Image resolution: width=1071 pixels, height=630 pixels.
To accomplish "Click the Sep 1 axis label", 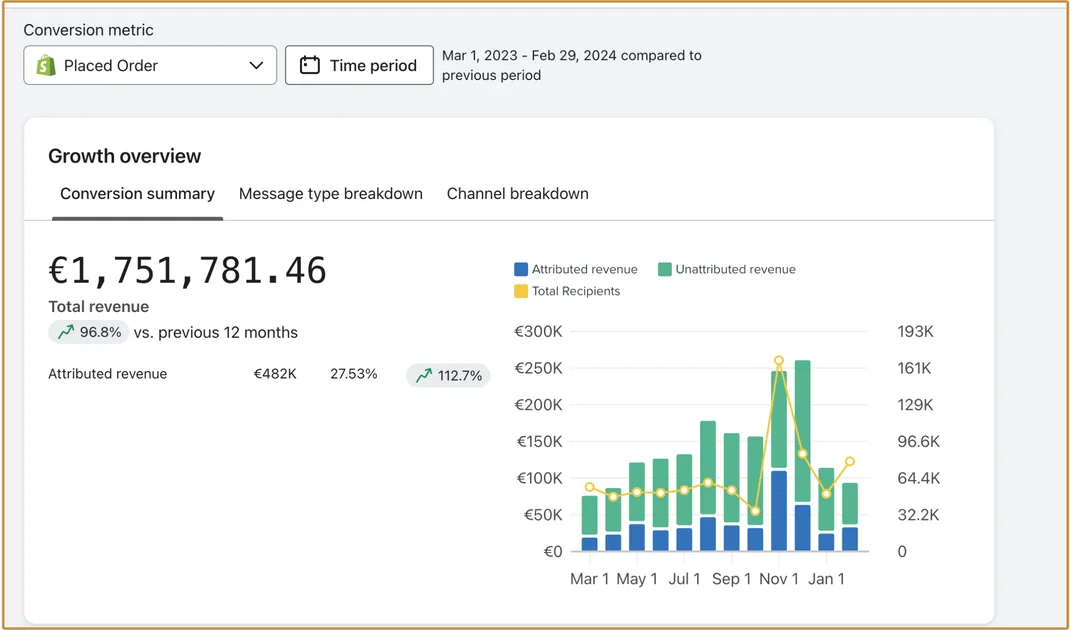I will (732, 579).
